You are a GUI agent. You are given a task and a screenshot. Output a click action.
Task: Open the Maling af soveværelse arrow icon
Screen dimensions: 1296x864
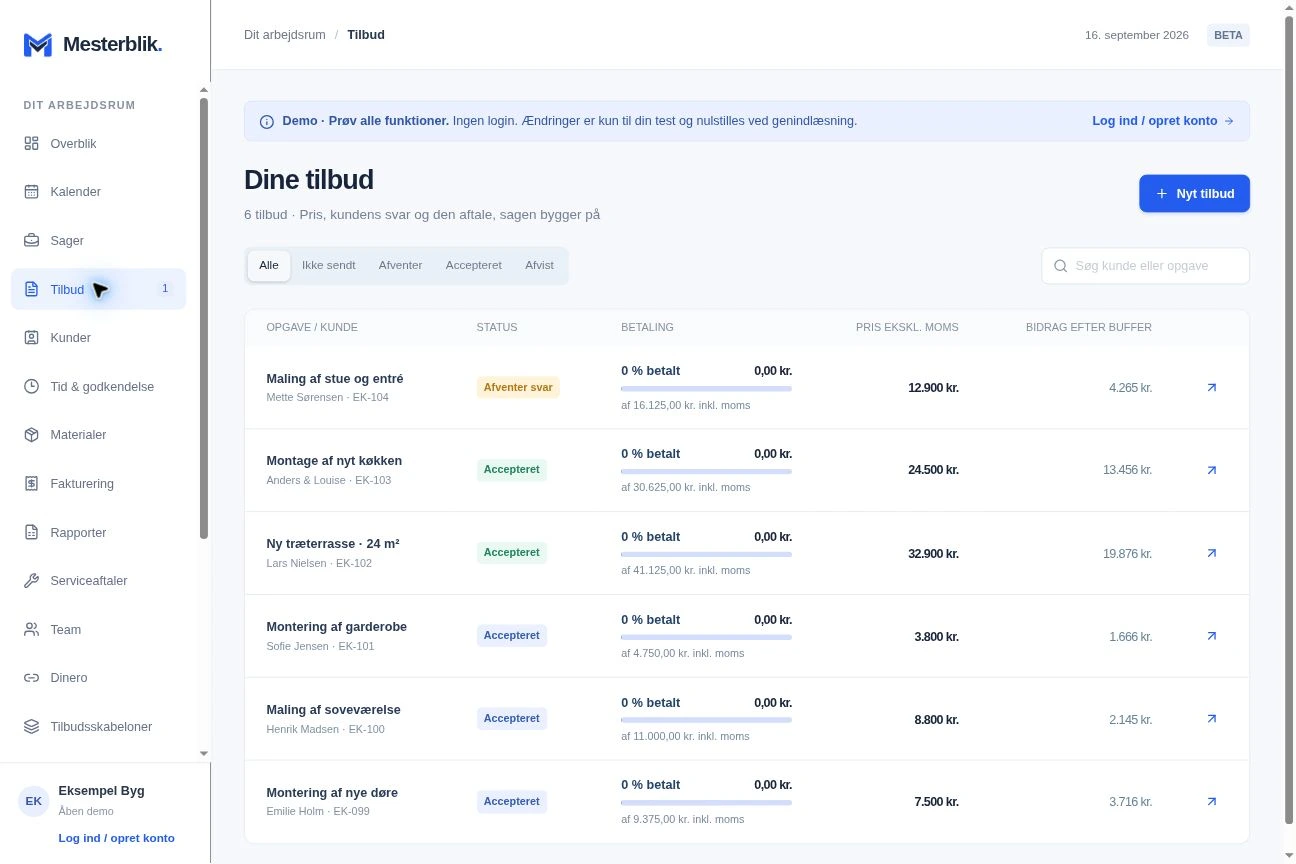point(1212,719)
